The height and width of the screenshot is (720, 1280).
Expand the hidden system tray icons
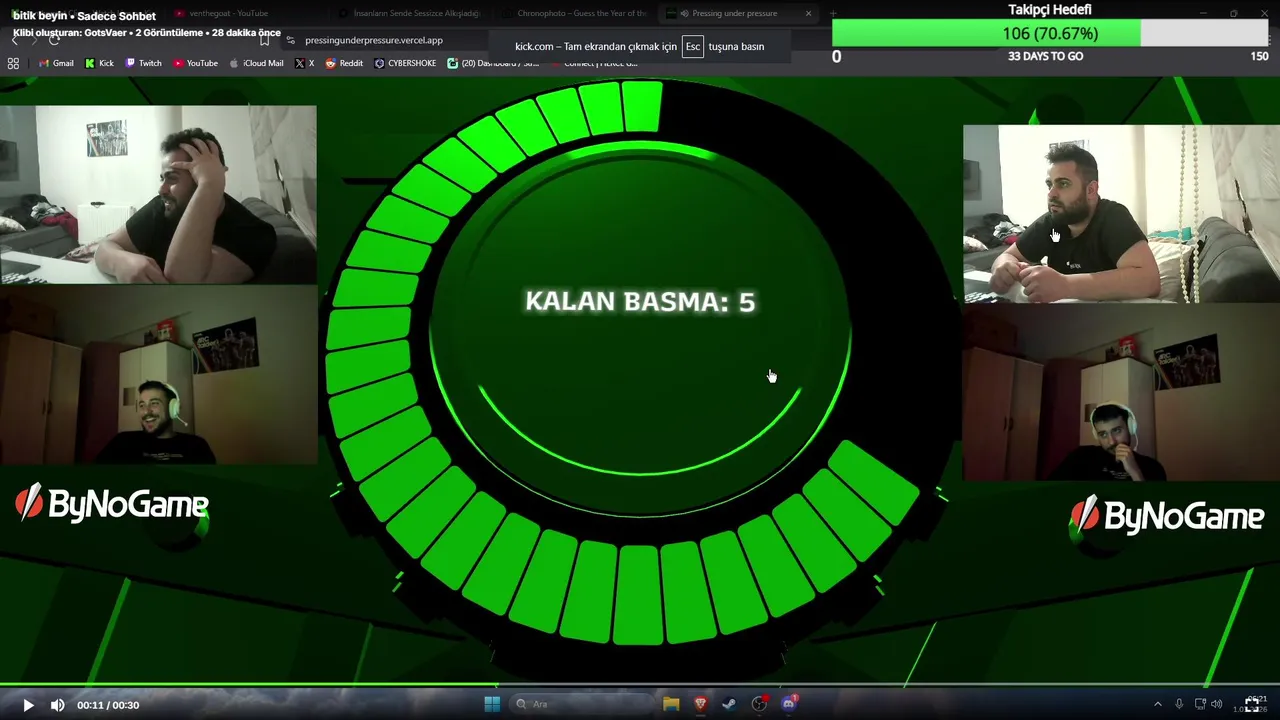tap(1158, 704)
